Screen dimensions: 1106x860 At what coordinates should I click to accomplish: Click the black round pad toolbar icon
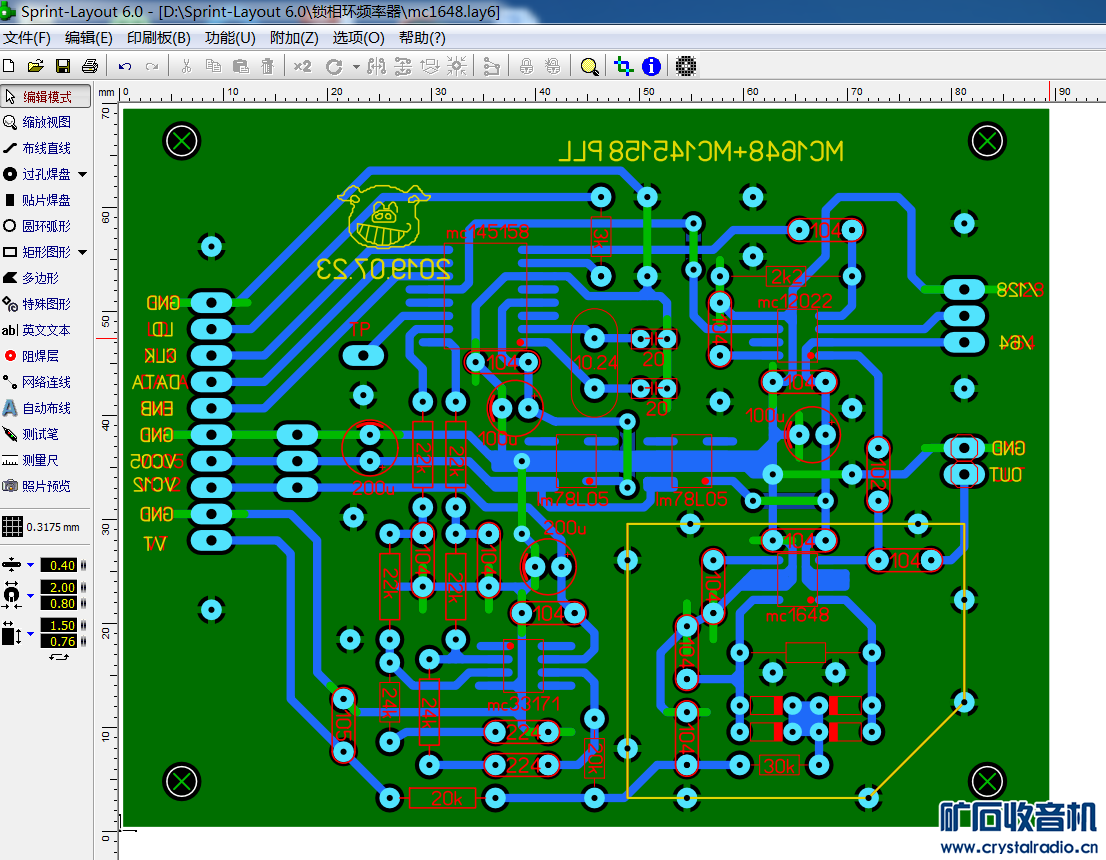686,66
